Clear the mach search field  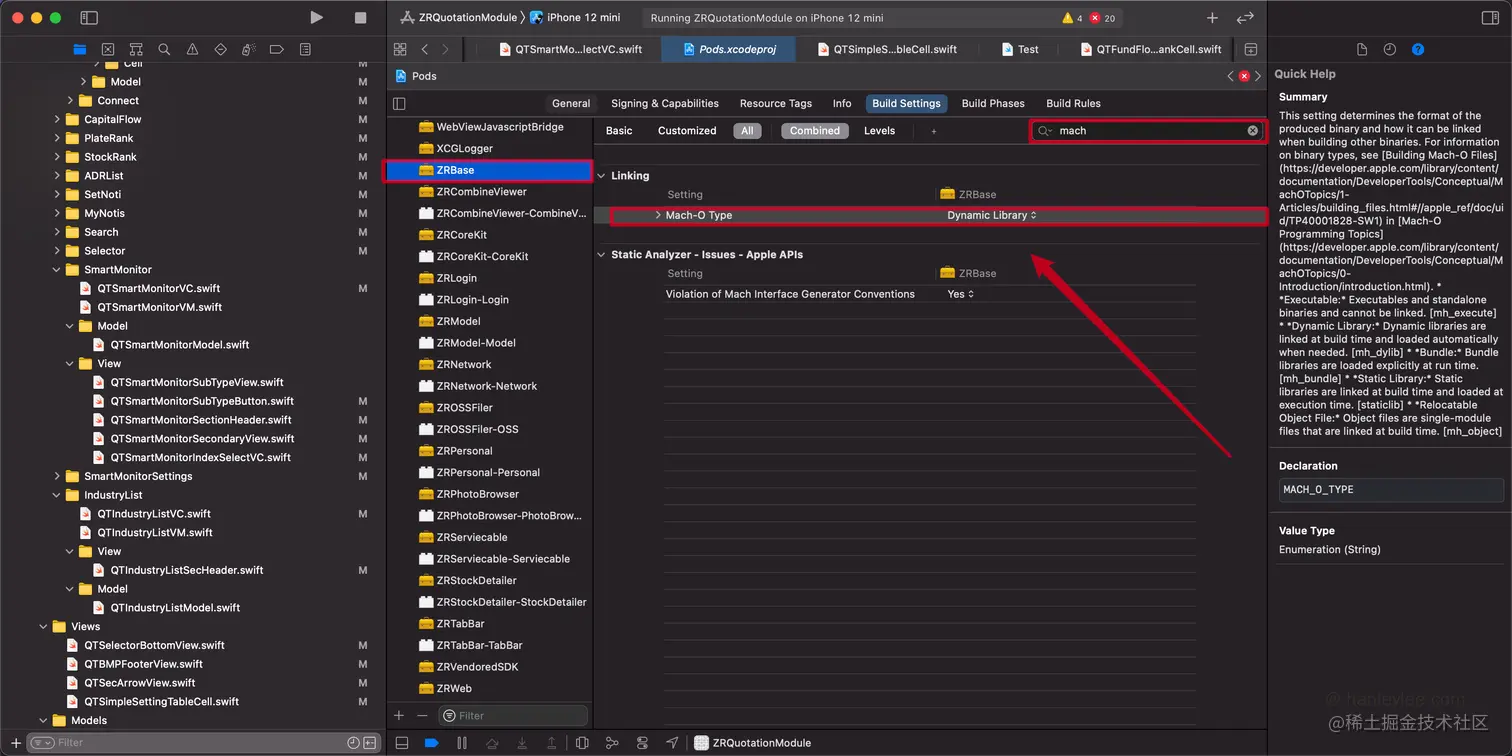tap(1252, 131)
